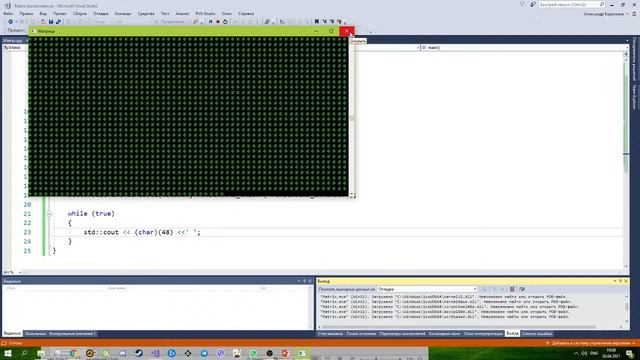
Task: Click pin icon of the Вывод panel
Action: click(620, 281)
